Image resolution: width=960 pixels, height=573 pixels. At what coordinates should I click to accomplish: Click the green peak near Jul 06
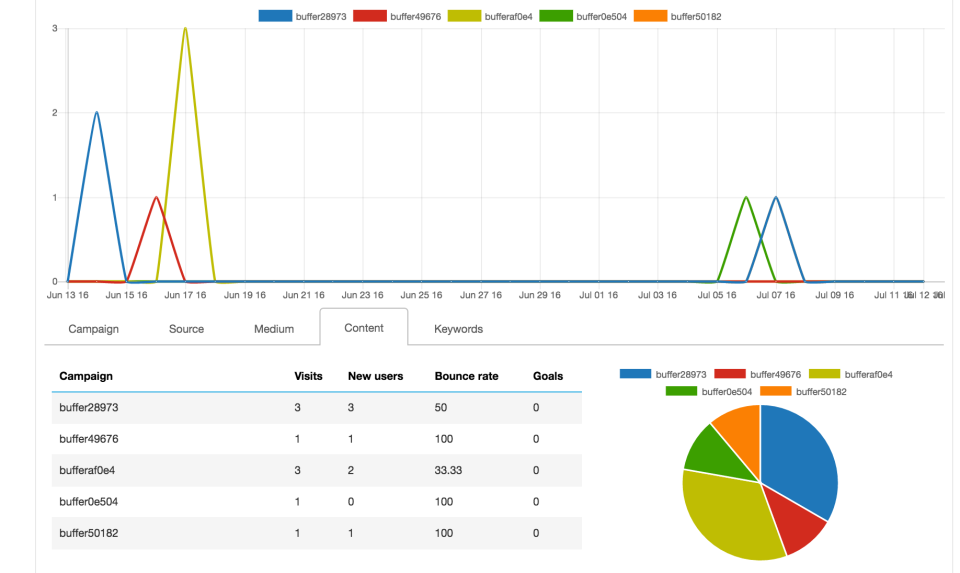pyautogui.click(x=746, y=198)
